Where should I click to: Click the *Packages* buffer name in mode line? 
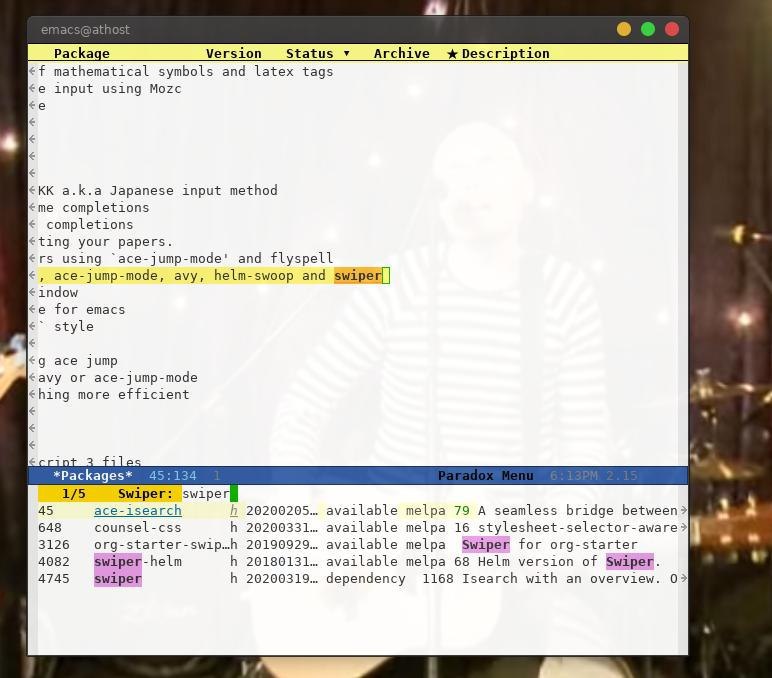[93, 476]
